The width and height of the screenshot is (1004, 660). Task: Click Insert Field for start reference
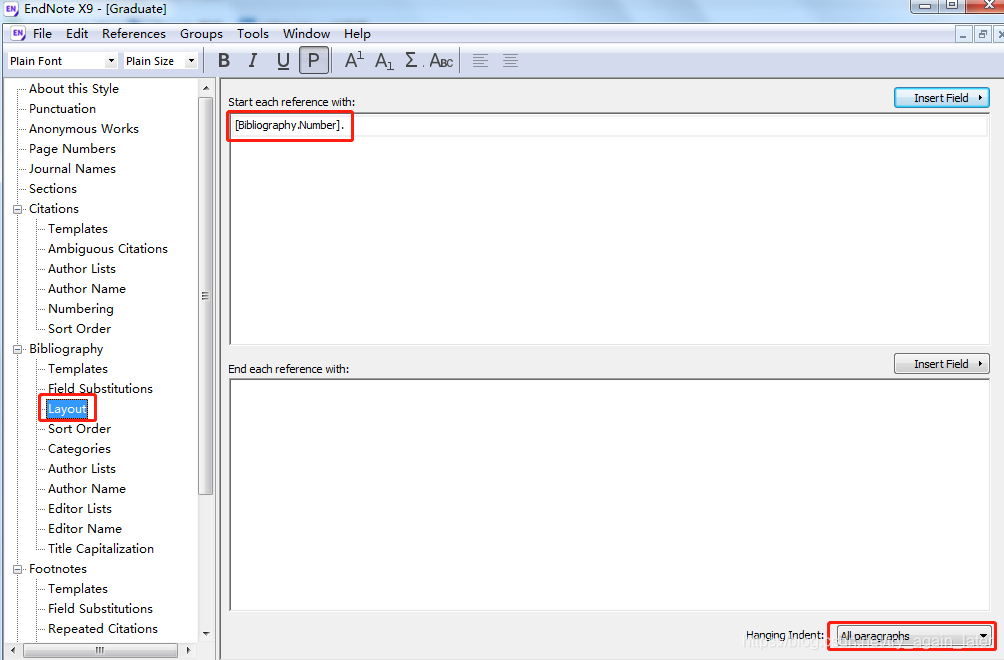942,98
